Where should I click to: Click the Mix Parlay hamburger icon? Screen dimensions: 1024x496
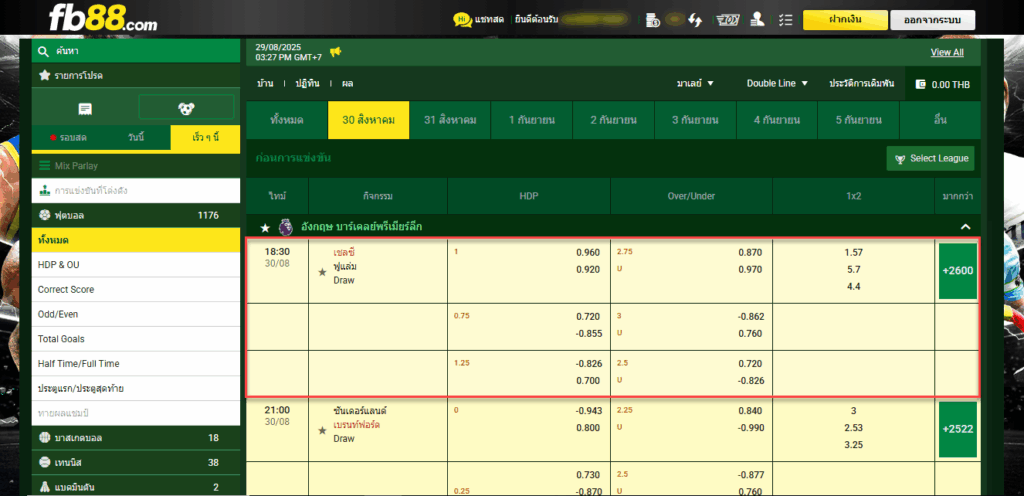44,166
